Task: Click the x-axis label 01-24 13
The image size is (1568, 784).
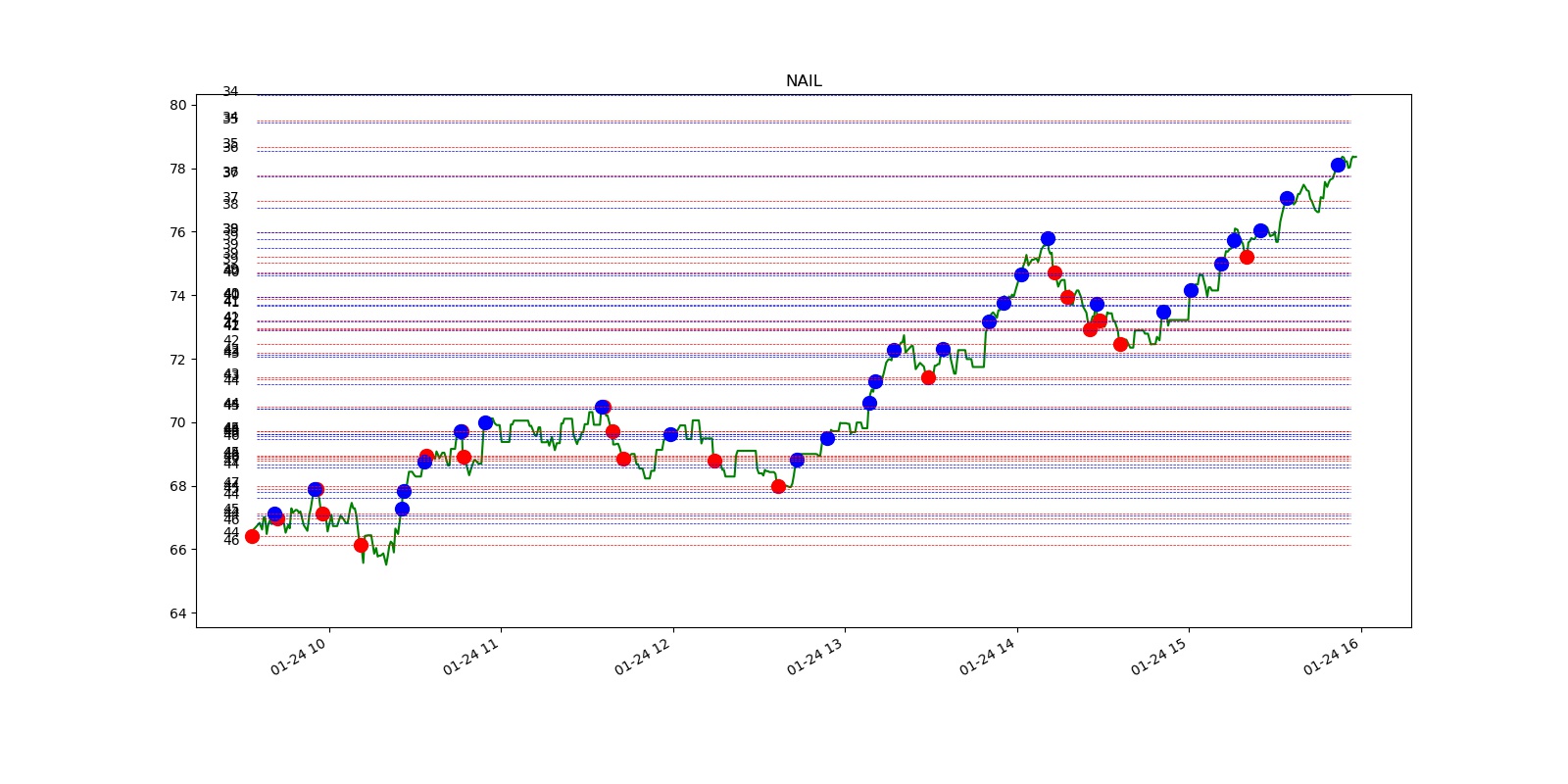Action: [x=816, y=655]
